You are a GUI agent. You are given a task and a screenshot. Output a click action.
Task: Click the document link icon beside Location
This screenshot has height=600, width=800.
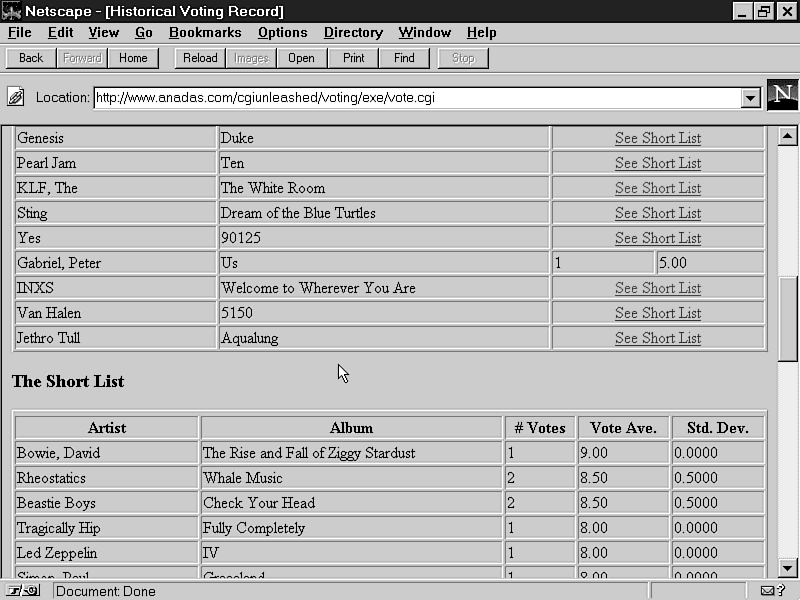pos(16,96)
